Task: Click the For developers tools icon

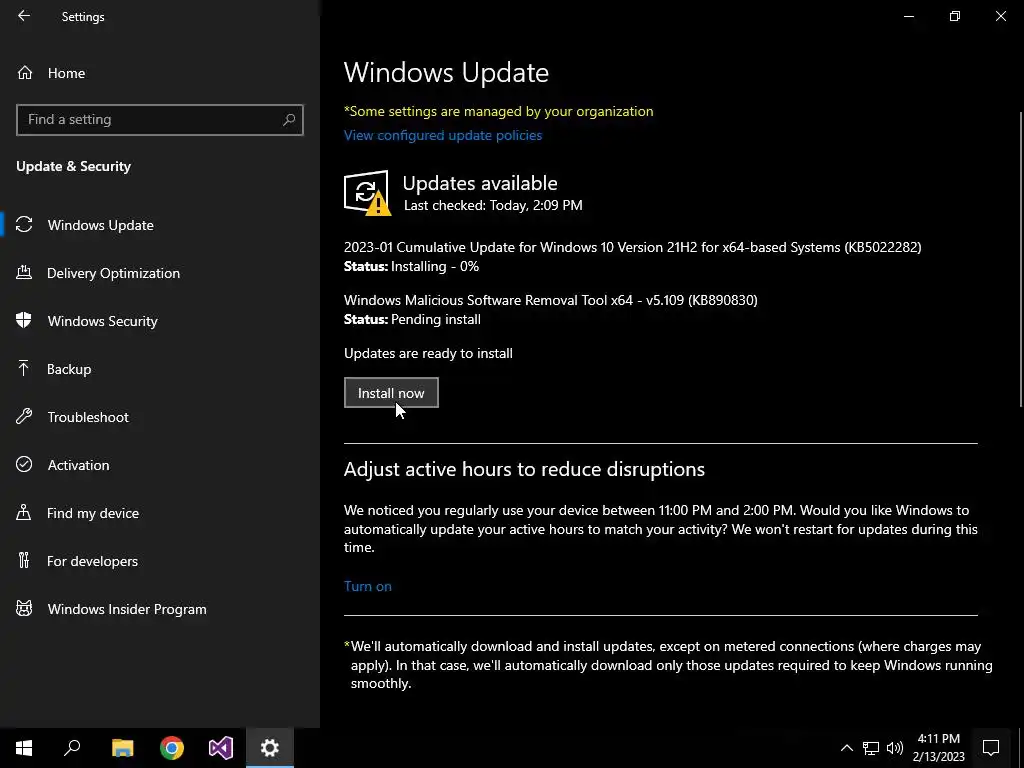Action: click(x=24, y=560)
